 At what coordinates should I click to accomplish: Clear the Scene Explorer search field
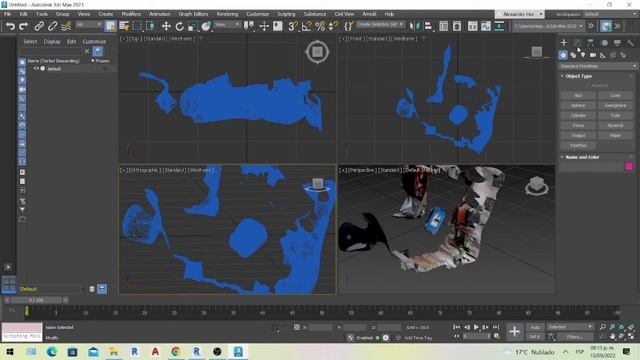[x=87, y=51]
